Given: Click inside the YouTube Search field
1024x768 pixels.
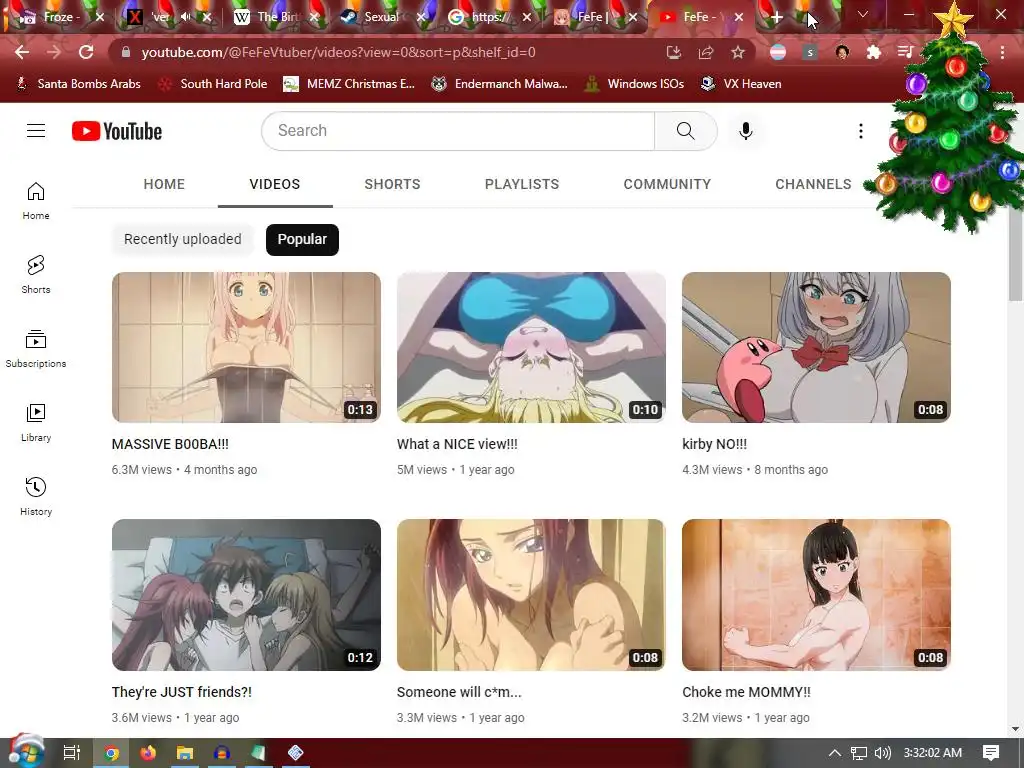Looking at the screenshot, I should click(458, 131).
